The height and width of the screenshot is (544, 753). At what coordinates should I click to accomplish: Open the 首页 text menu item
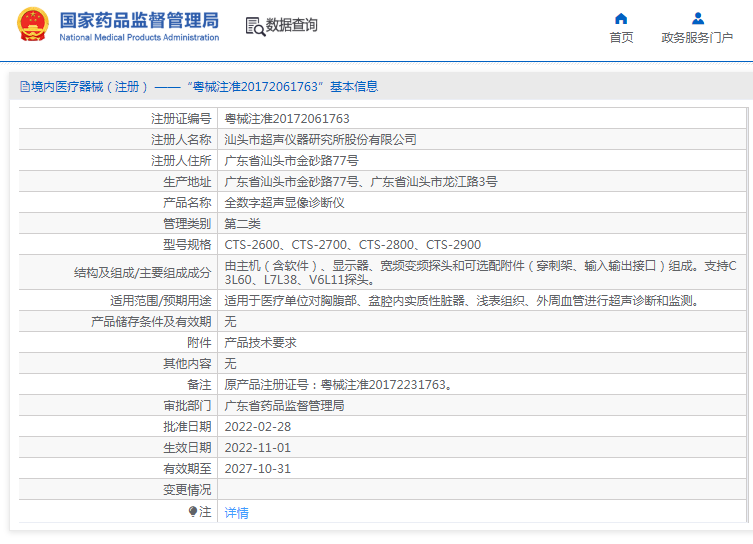(x=621, y=38)
